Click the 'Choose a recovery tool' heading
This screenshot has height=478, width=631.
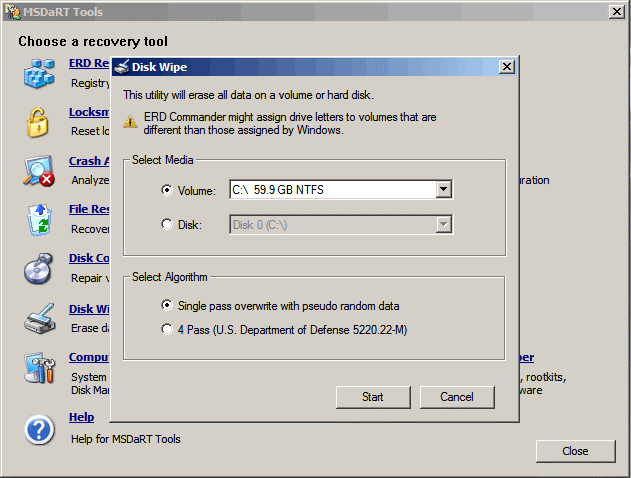pyautogui.click(x=93, y=41)
